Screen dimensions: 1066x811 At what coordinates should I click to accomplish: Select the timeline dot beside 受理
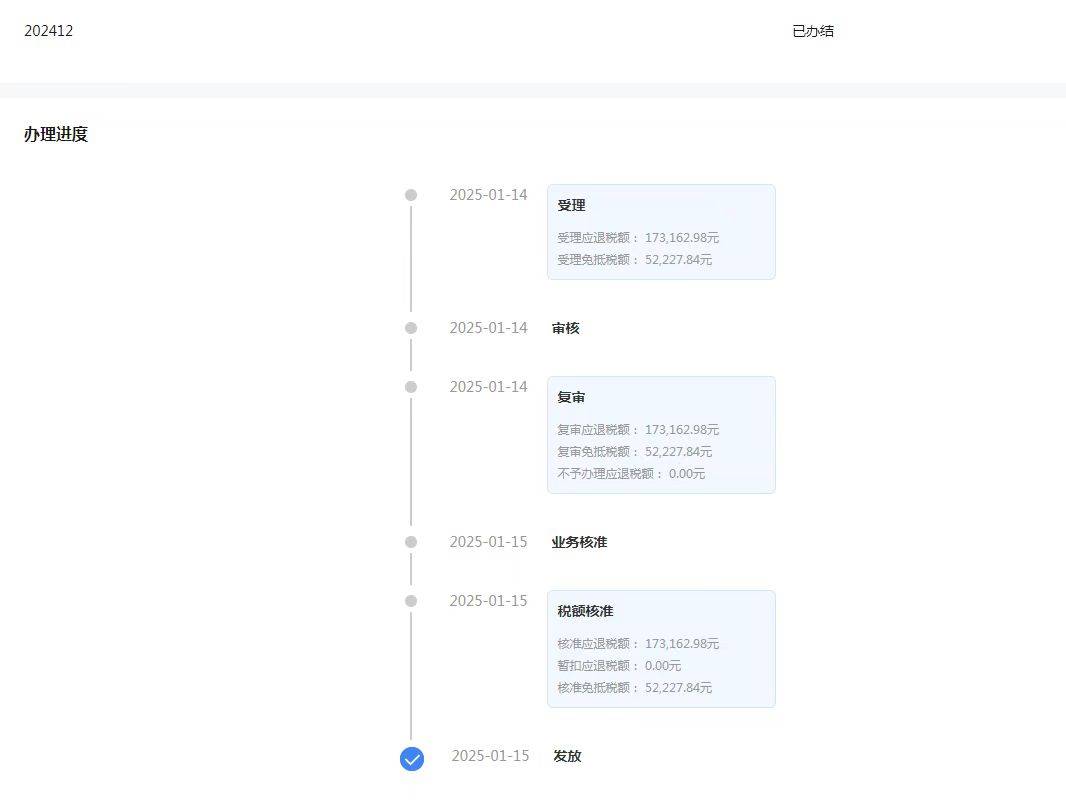[411, 195]
